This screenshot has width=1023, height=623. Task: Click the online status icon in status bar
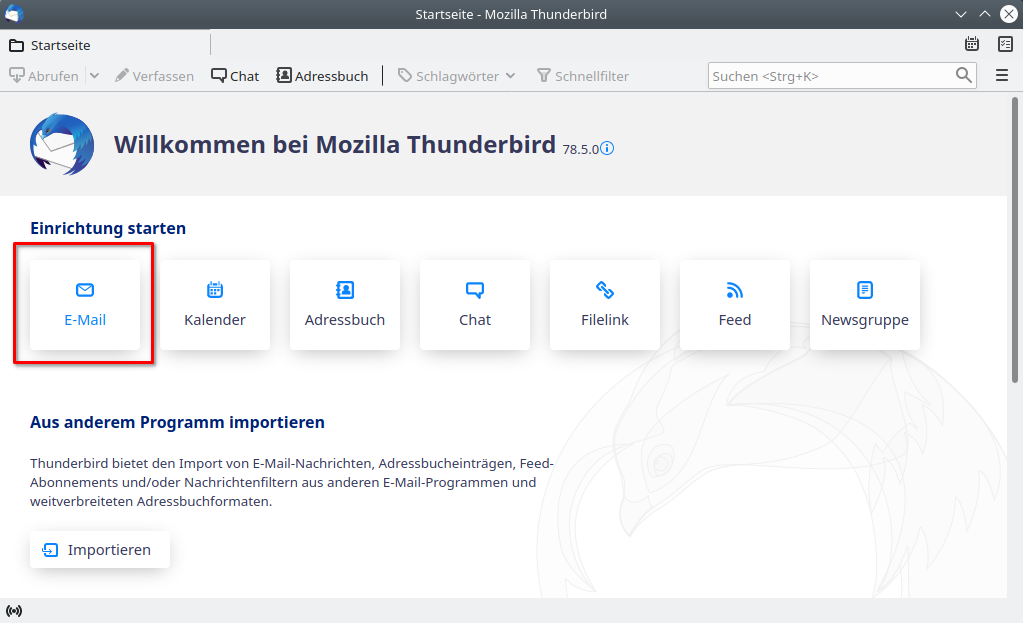14,610
